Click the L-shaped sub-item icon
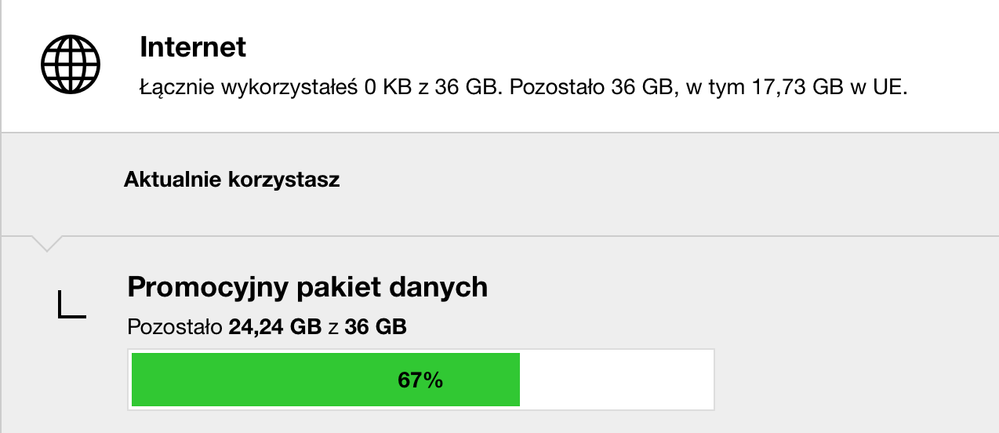 tap(71, 305)
